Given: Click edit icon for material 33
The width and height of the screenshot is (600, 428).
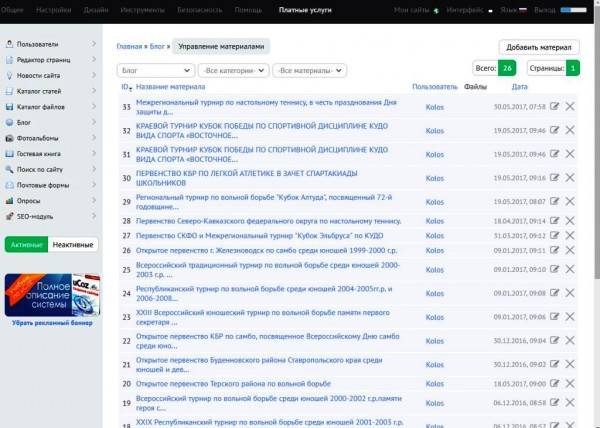Looking at the screenshot, I should (x=554, y=106).
